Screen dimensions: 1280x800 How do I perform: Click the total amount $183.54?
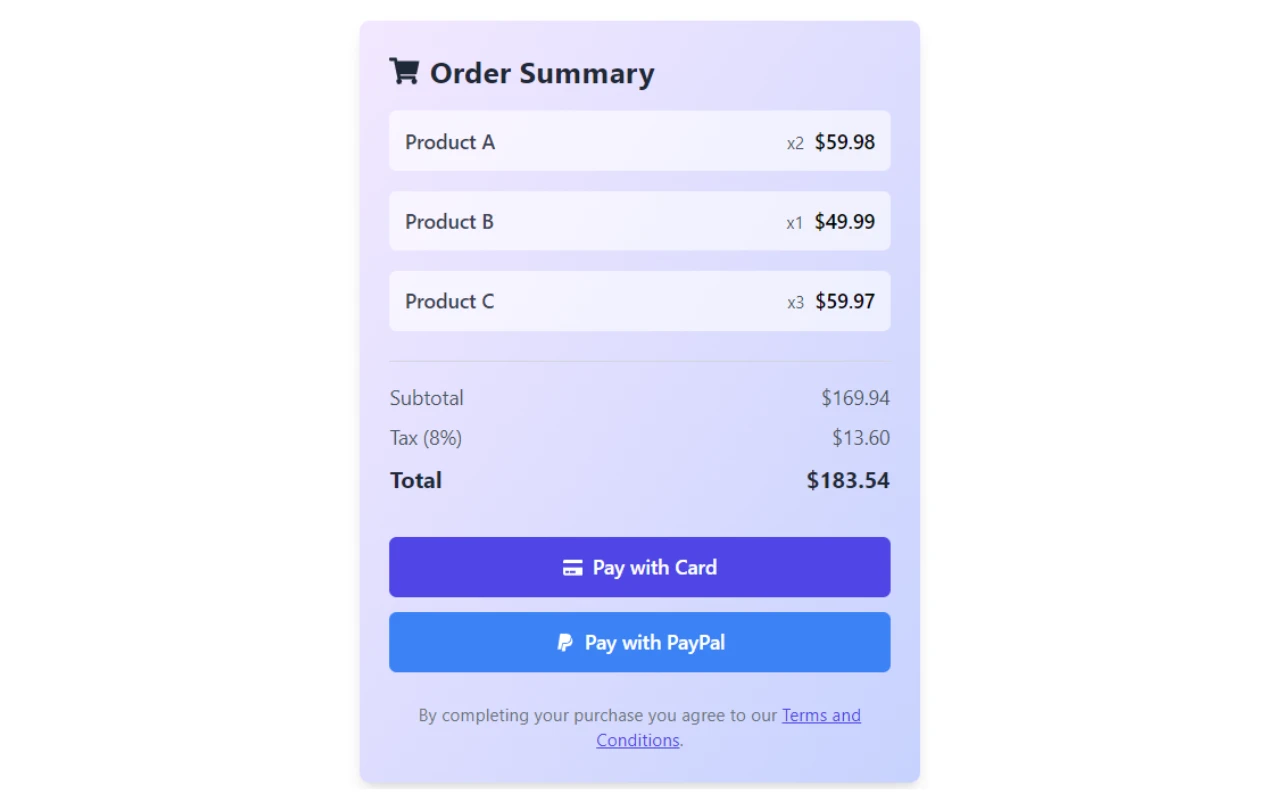(848, 480)
